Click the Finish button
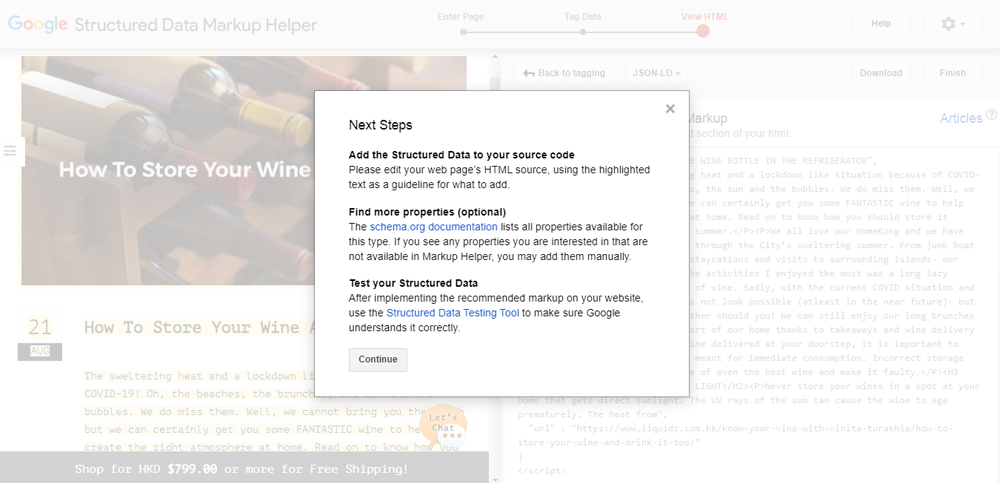The image size is (1000, 483). (953, 73)
